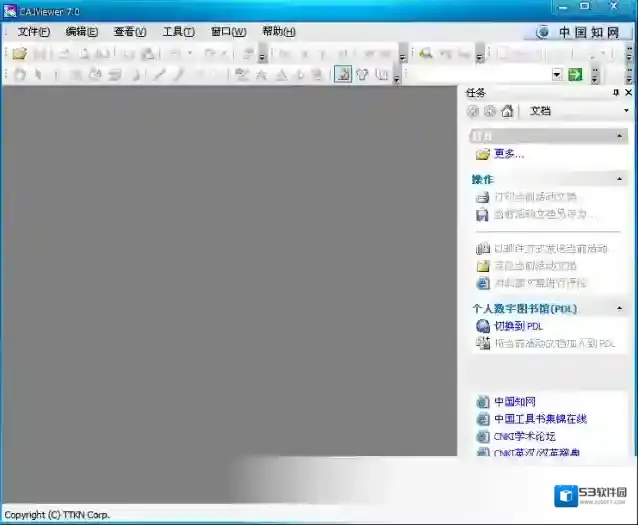
Task: Select the hand tool in the second toolbar
Action: tap(19, 75)
